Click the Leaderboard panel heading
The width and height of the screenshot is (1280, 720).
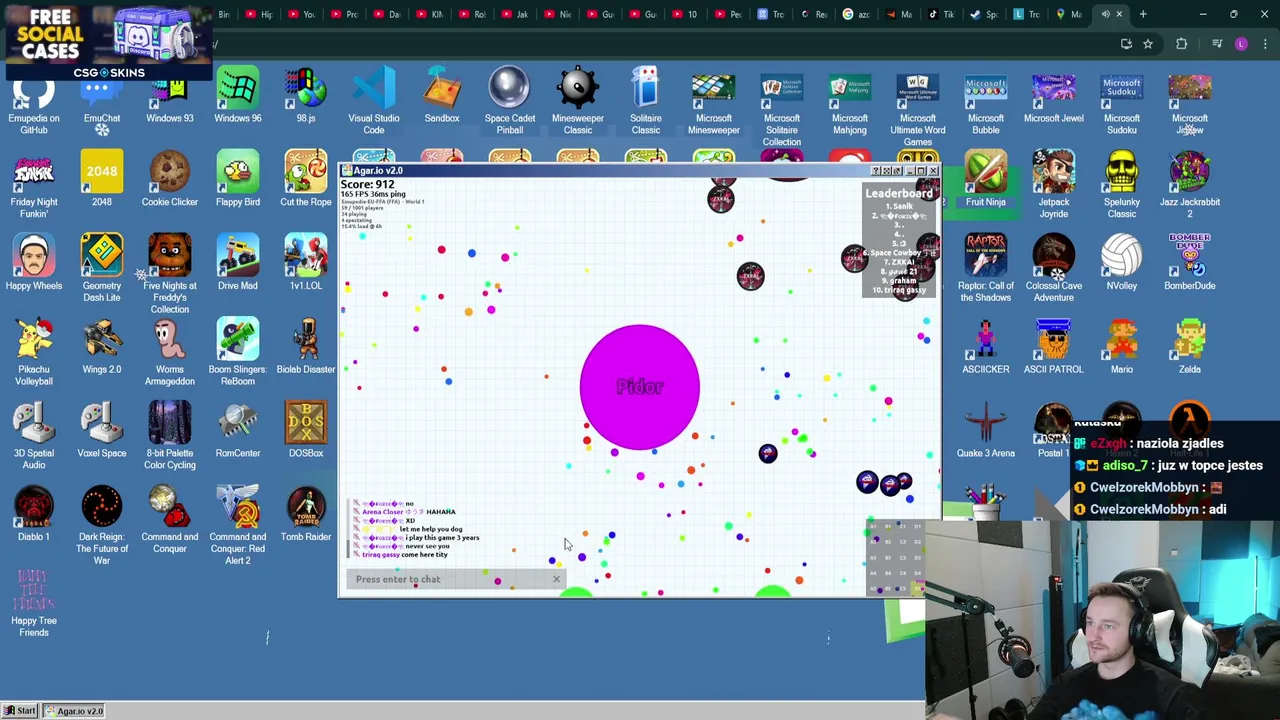[x=899, y=193]
